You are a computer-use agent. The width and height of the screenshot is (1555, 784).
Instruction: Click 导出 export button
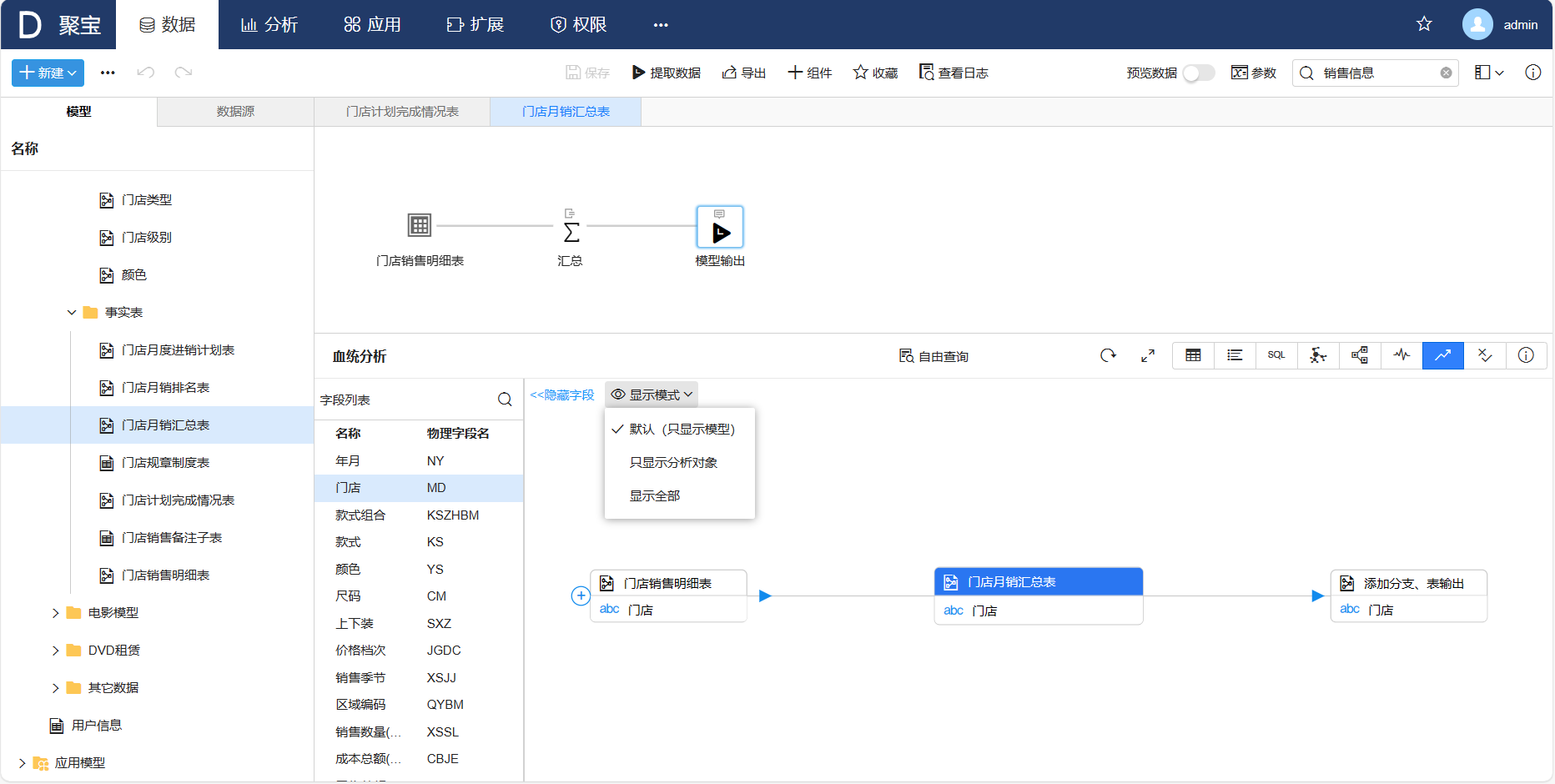point(744,73)
